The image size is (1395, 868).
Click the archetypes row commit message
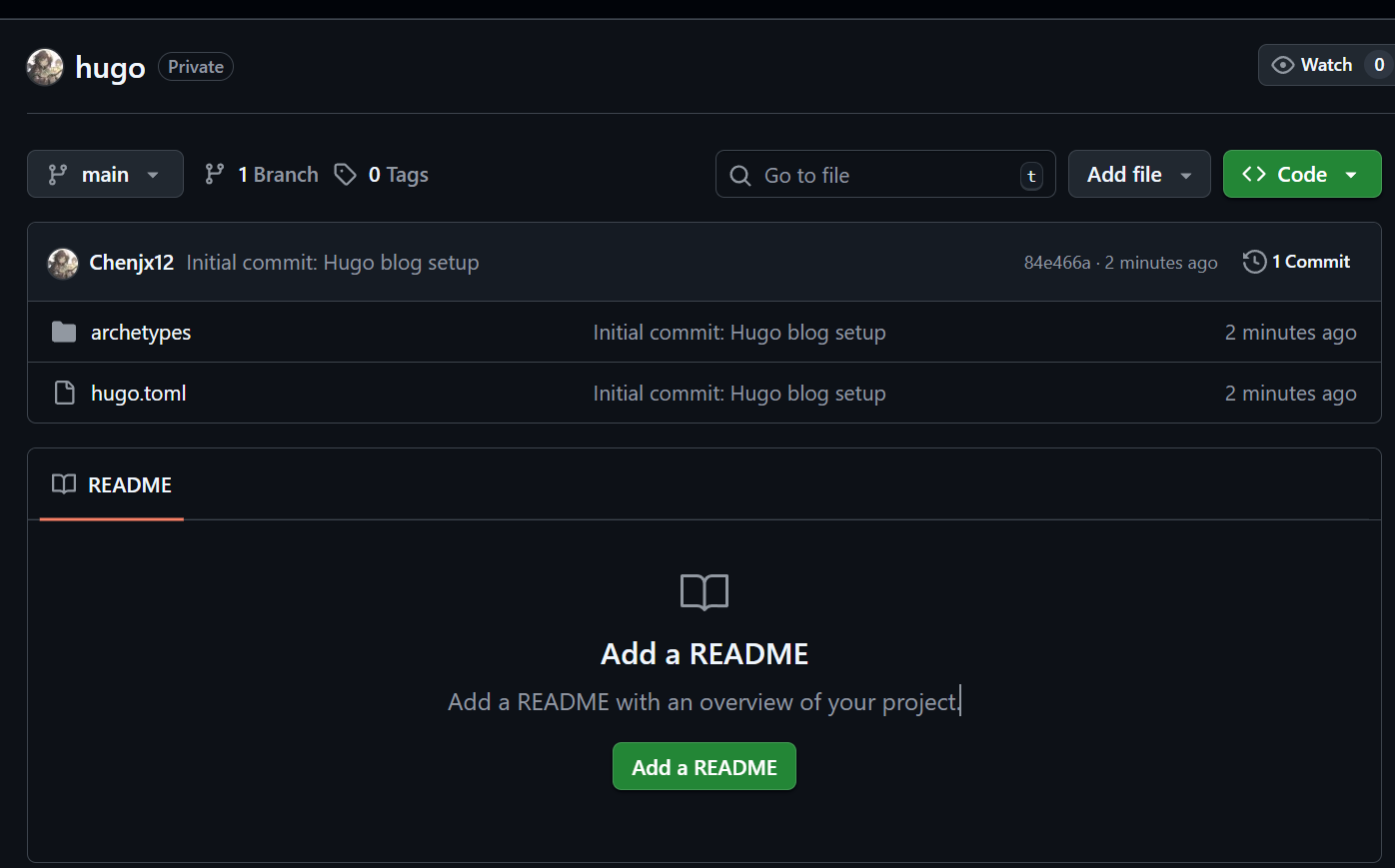pos(739,333)
